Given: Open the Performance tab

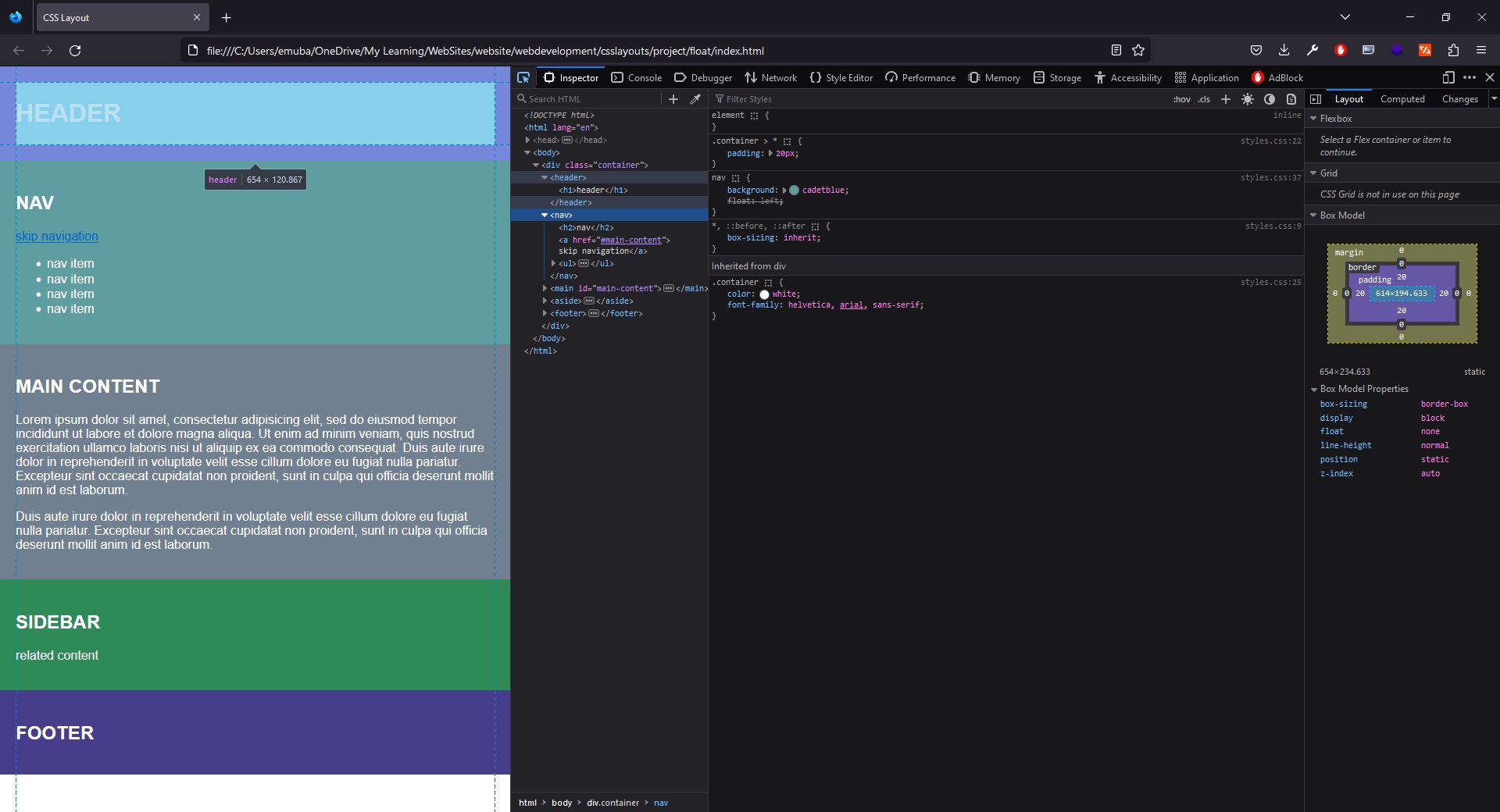Looking at the screenshot, I should click(920, 77).
